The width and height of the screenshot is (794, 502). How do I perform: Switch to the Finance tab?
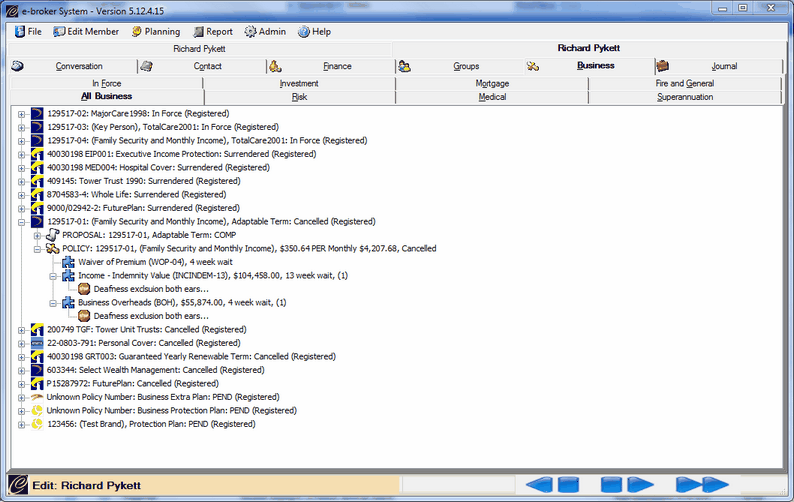[x=331, y=66]
